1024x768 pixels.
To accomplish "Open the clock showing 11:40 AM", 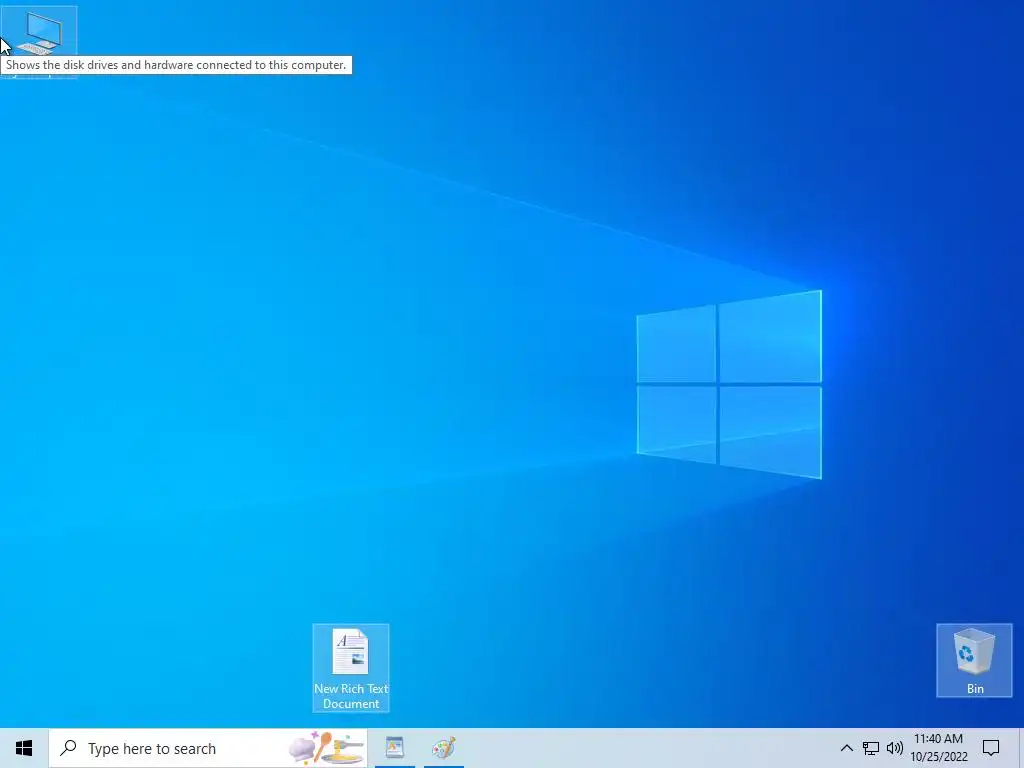I will [x=938, y=748].
